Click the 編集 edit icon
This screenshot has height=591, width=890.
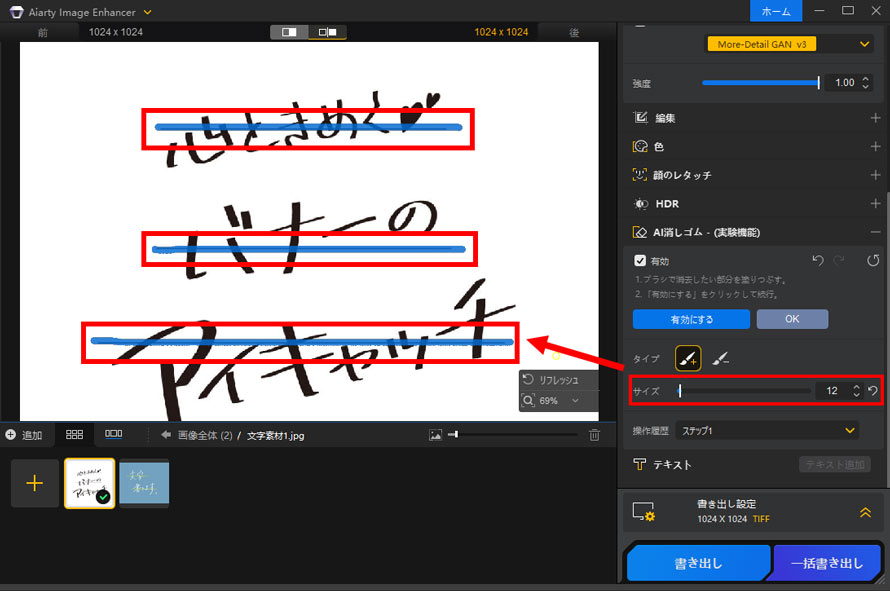pyautogui.click(x=640, y=118)
